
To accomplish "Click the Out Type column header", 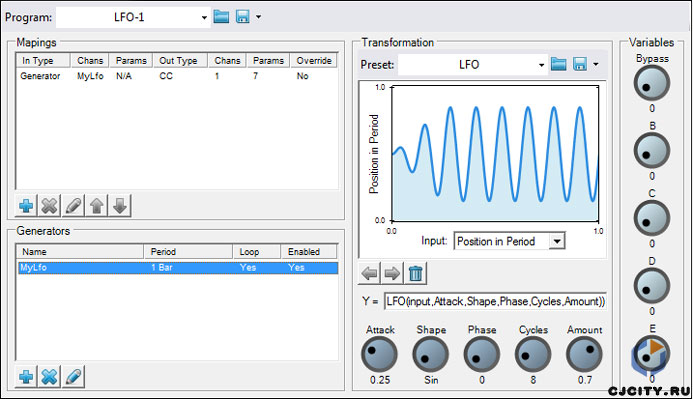I will click(180, 61).
